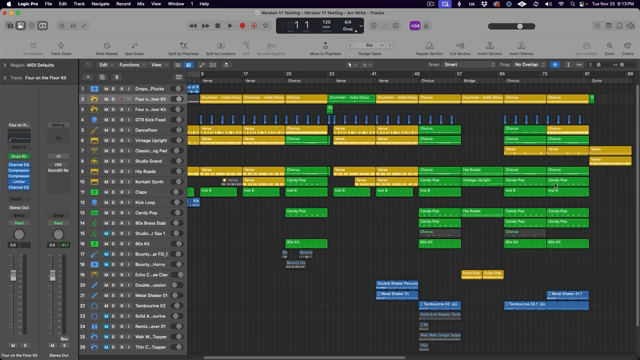Expand the Track inspector disclosure triangle
640x360 pixels.
tap(5, 78)
